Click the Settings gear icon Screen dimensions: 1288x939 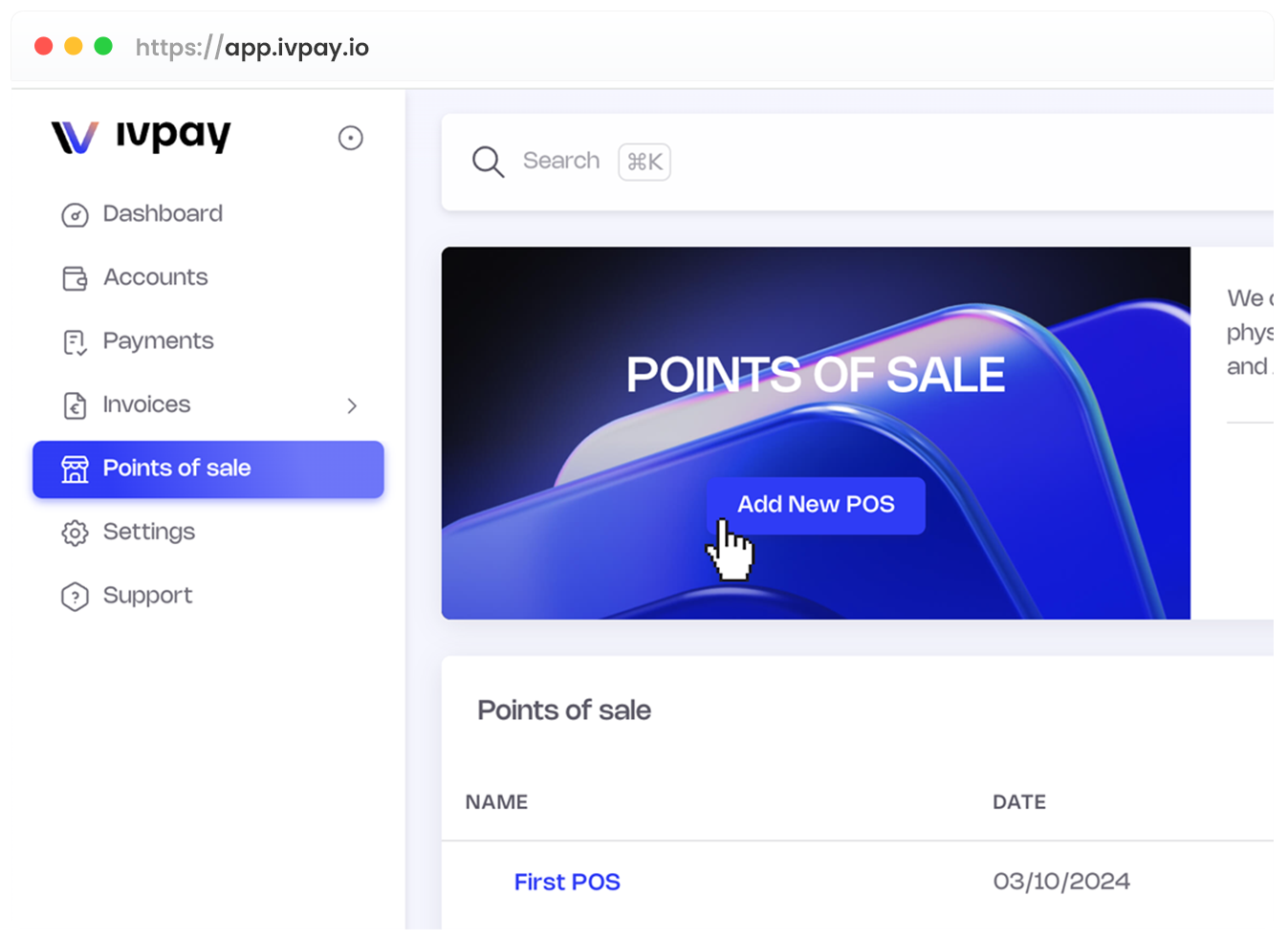pos(75,533)
